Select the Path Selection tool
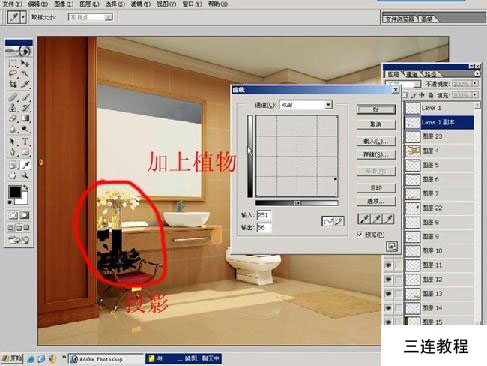This screenshot has width=487, height=366. coord(13,142)
